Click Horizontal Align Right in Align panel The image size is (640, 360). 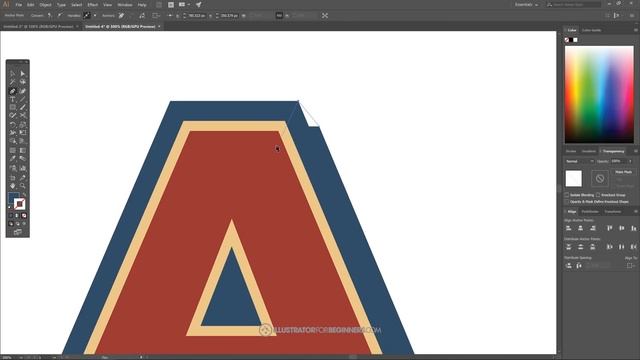coord(593,228)
